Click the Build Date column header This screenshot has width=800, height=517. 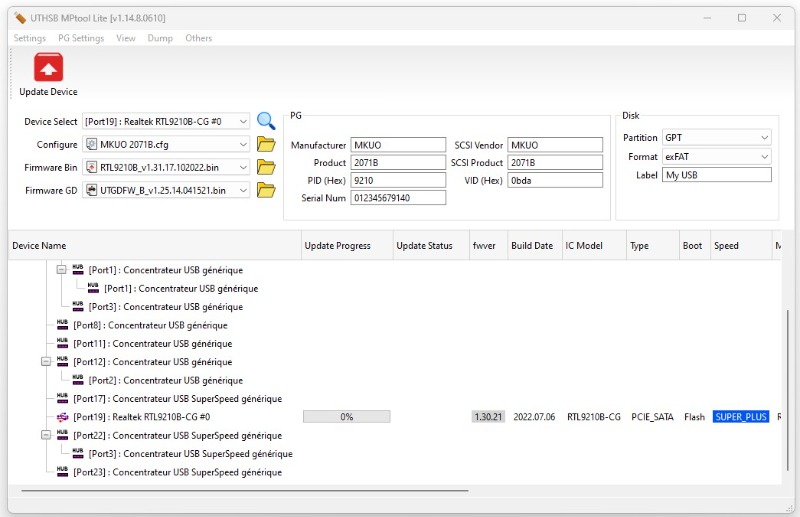(531, 246)
